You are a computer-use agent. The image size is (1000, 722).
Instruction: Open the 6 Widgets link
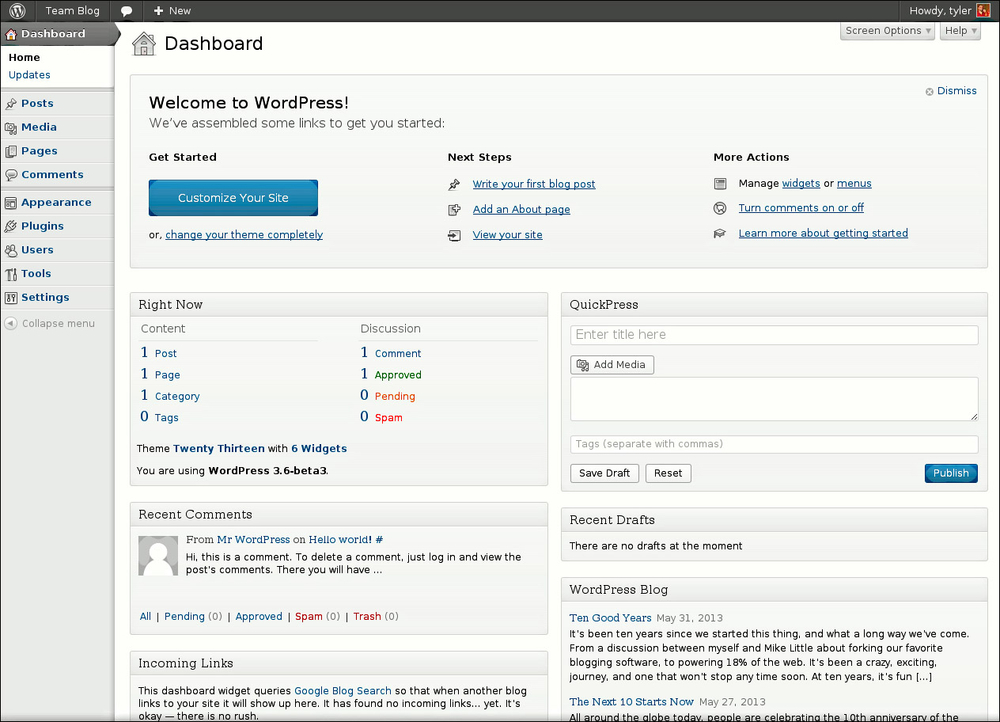pos(319,448)
